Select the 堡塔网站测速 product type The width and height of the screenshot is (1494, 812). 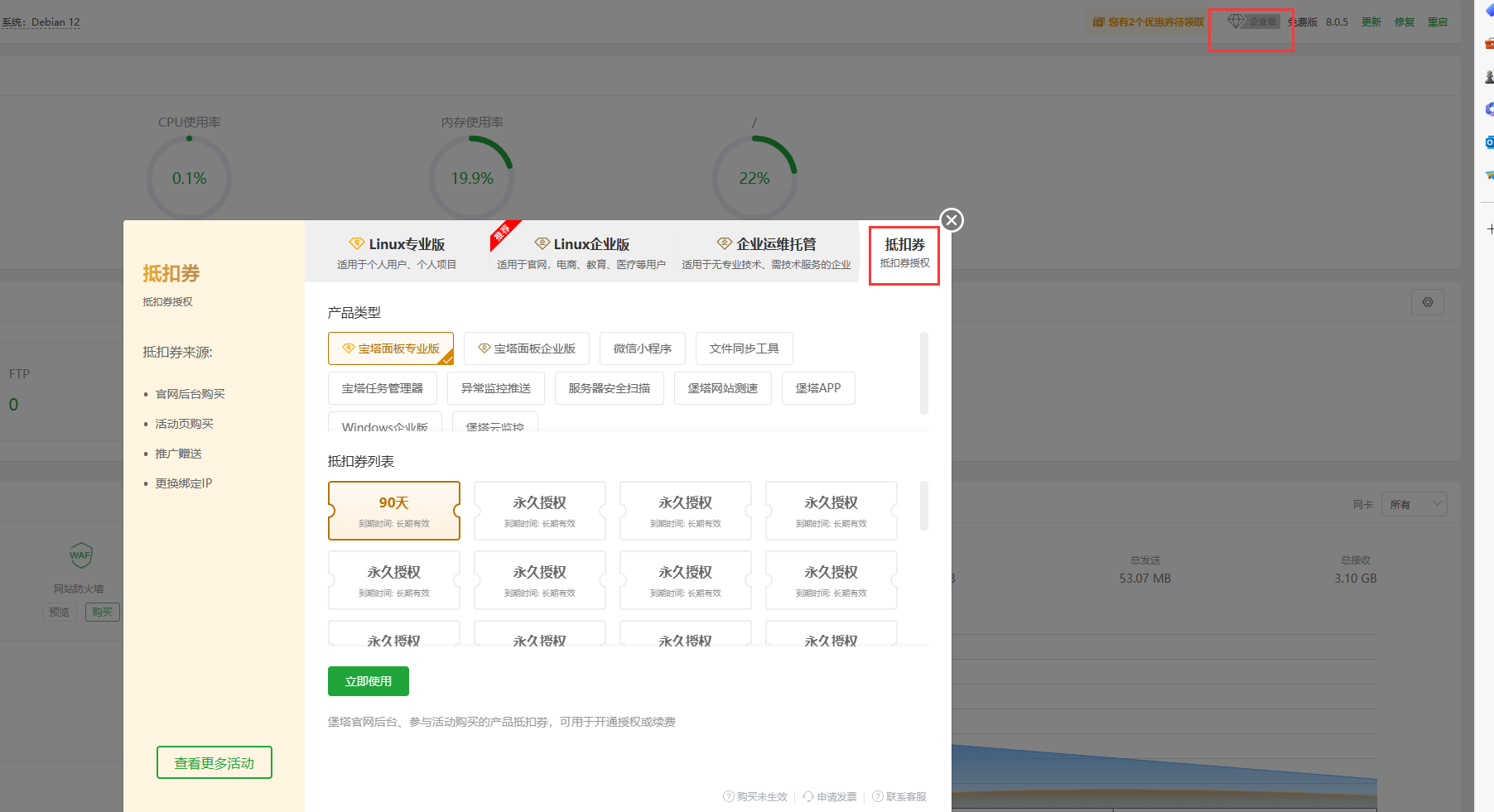tap(723, 388)
